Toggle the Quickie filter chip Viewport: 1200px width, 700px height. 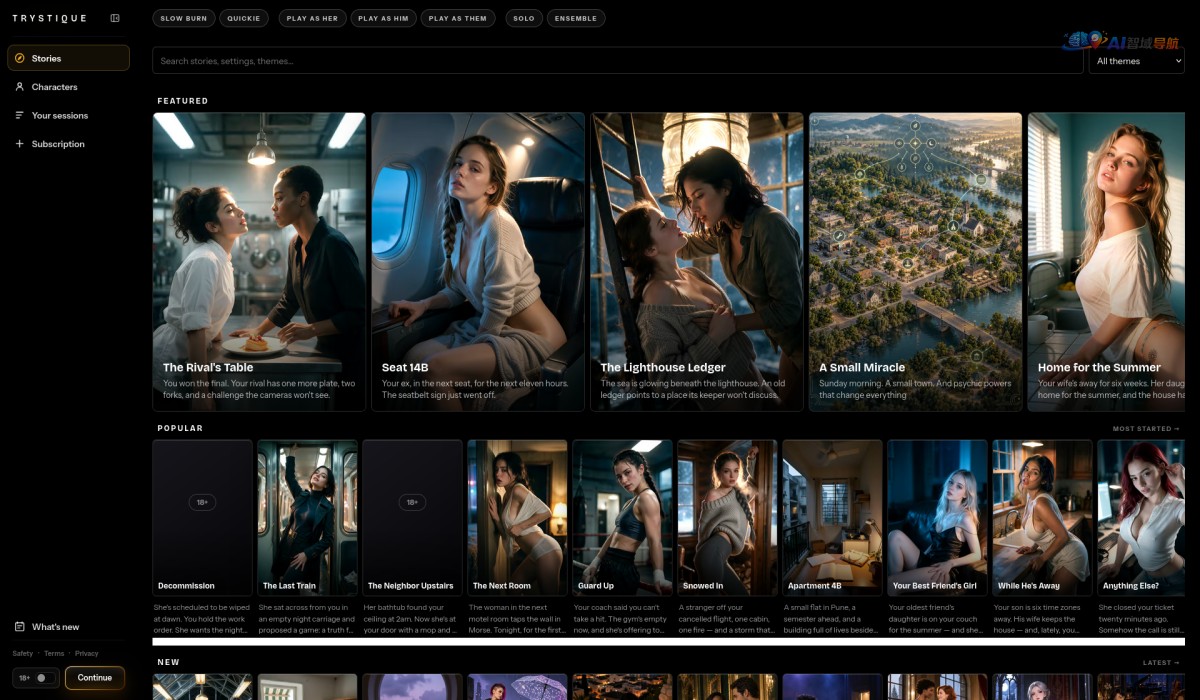[x=243, y=18]
